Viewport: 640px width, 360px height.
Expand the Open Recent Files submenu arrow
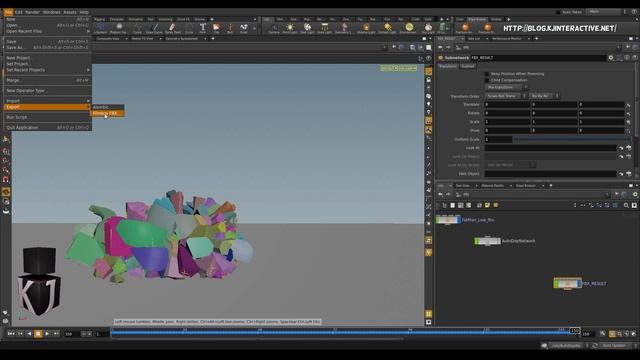[x=88, y=31]
